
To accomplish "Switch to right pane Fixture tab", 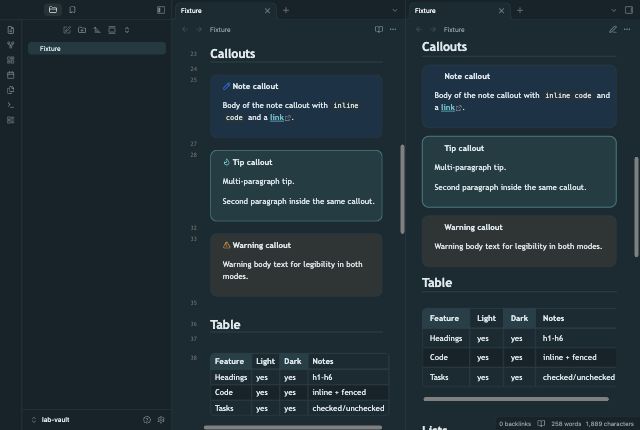I will 460,11.
